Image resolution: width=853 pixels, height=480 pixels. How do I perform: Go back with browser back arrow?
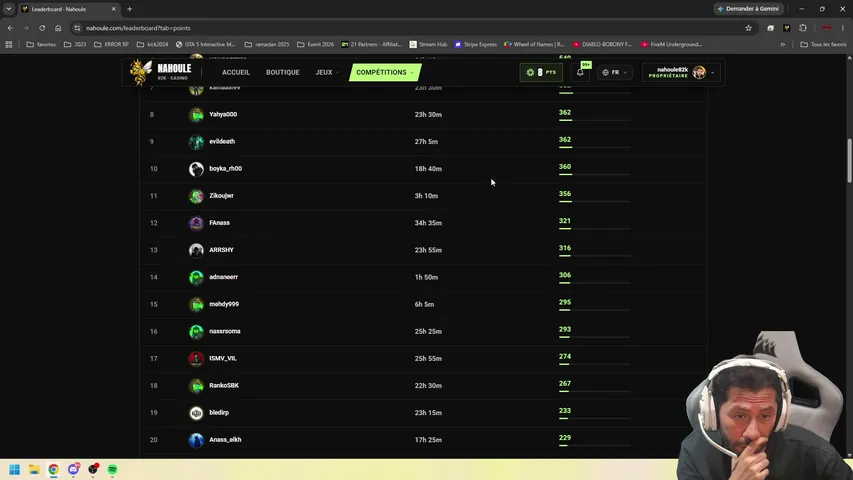point(10,28)
